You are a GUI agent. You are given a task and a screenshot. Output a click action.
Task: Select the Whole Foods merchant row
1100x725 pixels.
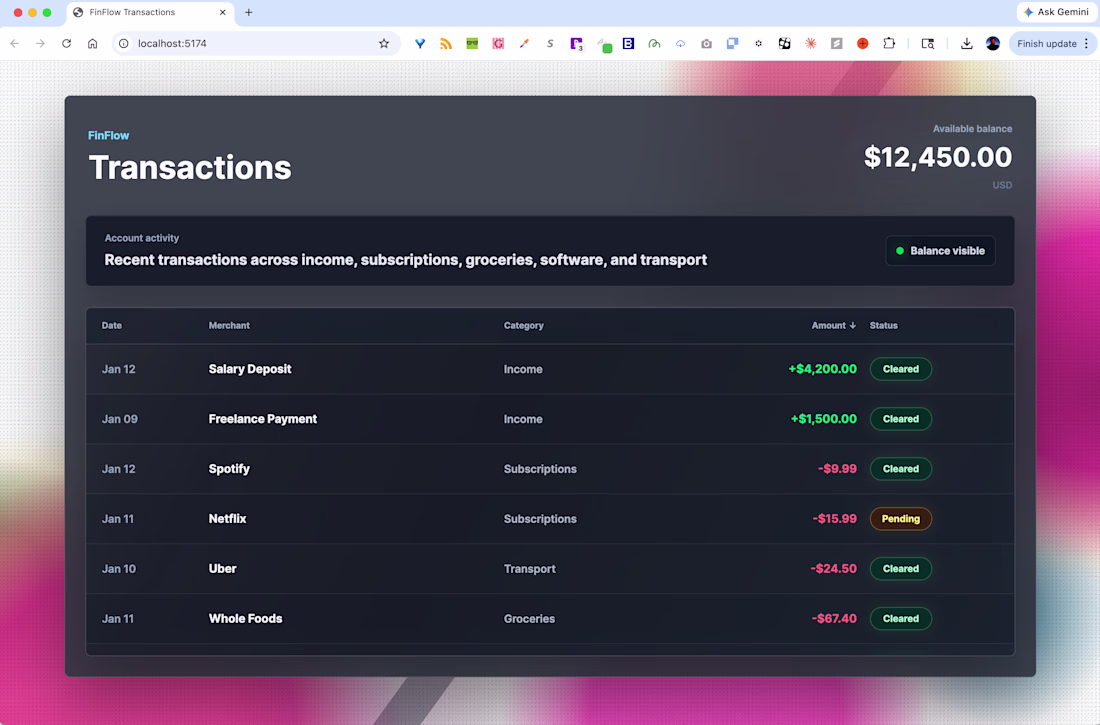550,618
